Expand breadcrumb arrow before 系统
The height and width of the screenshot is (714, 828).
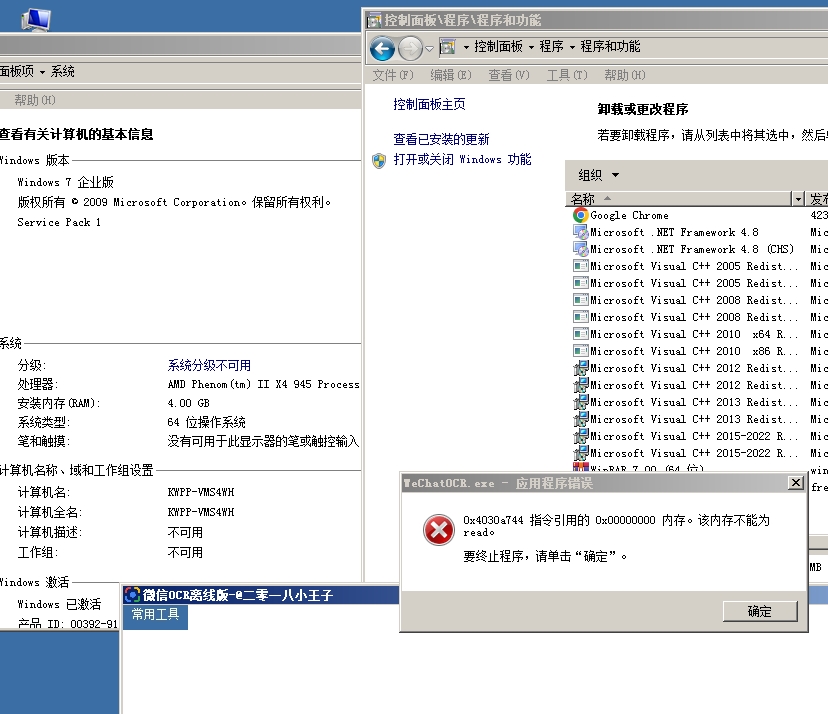pos(42,72)
